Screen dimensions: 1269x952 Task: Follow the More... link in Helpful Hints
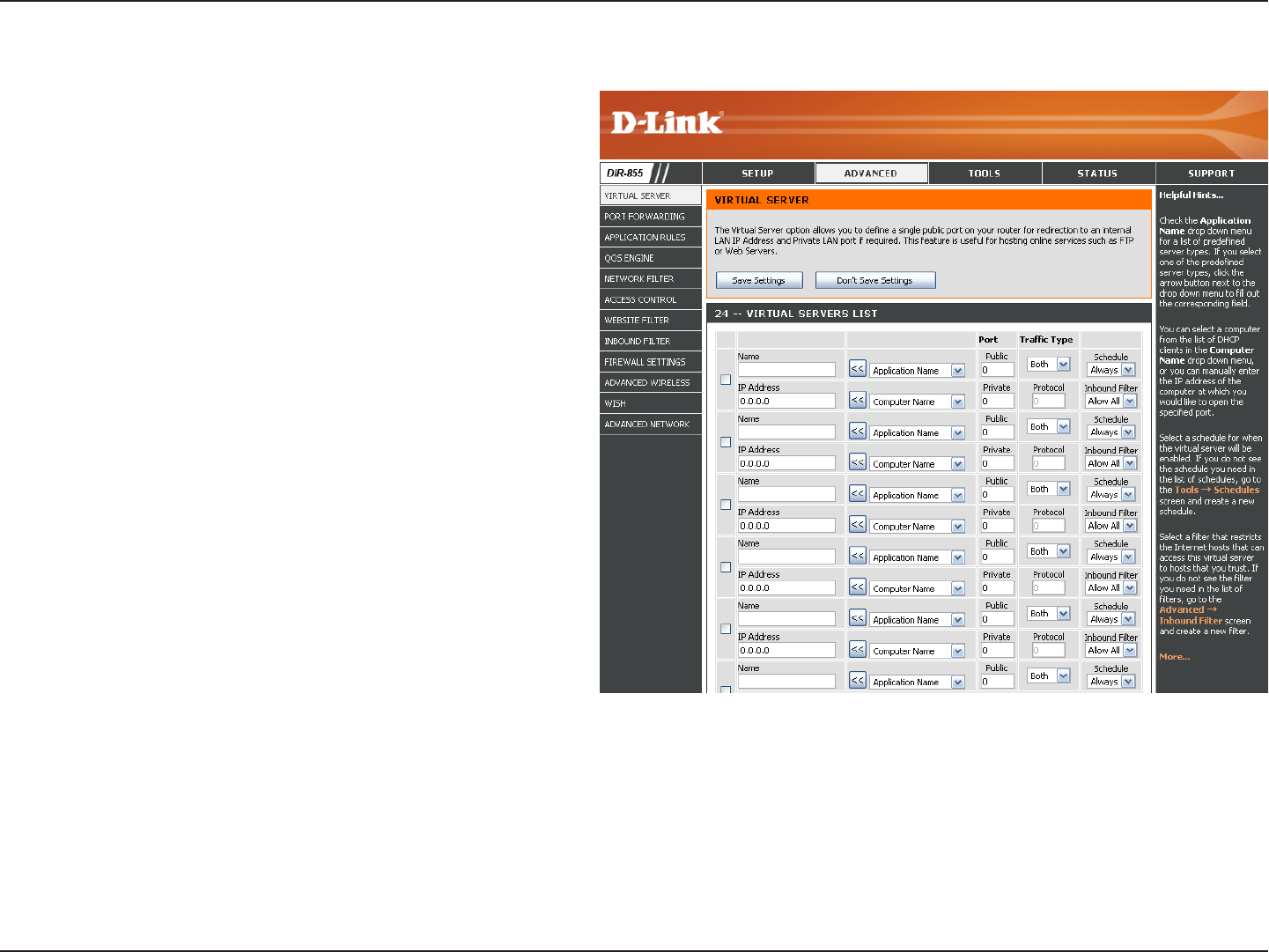1174,657
